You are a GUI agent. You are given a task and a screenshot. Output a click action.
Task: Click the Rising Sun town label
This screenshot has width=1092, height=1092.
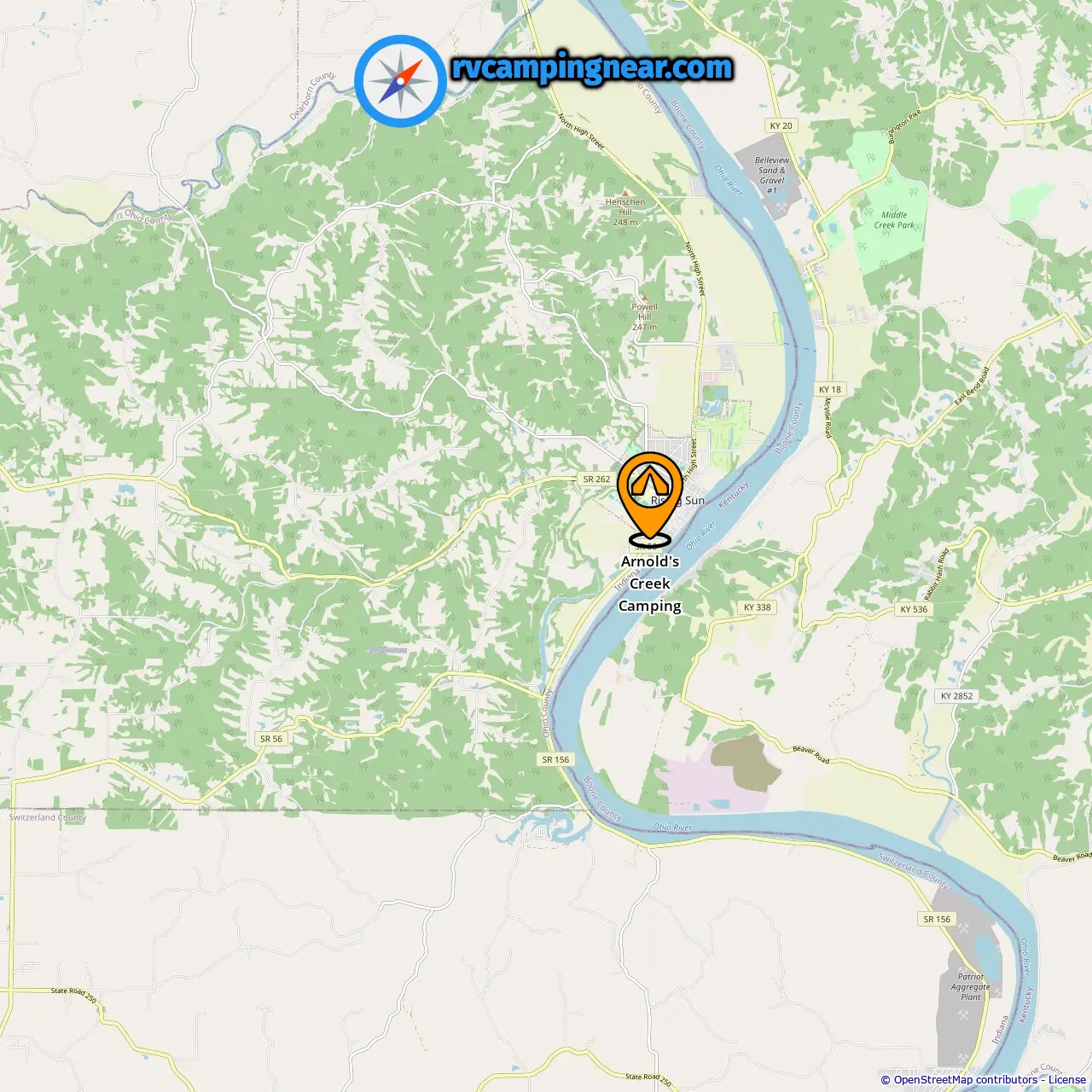(x=678, y=501)
